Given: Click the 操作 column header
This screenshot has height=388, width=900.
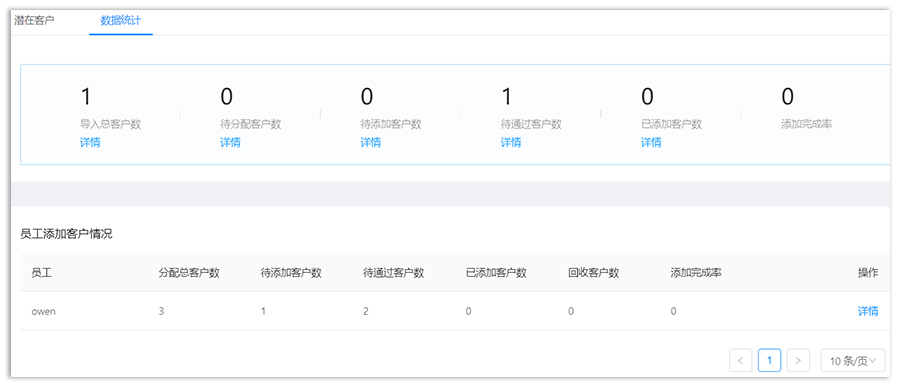Looking at the screenshot, I should tap(868, 273).
